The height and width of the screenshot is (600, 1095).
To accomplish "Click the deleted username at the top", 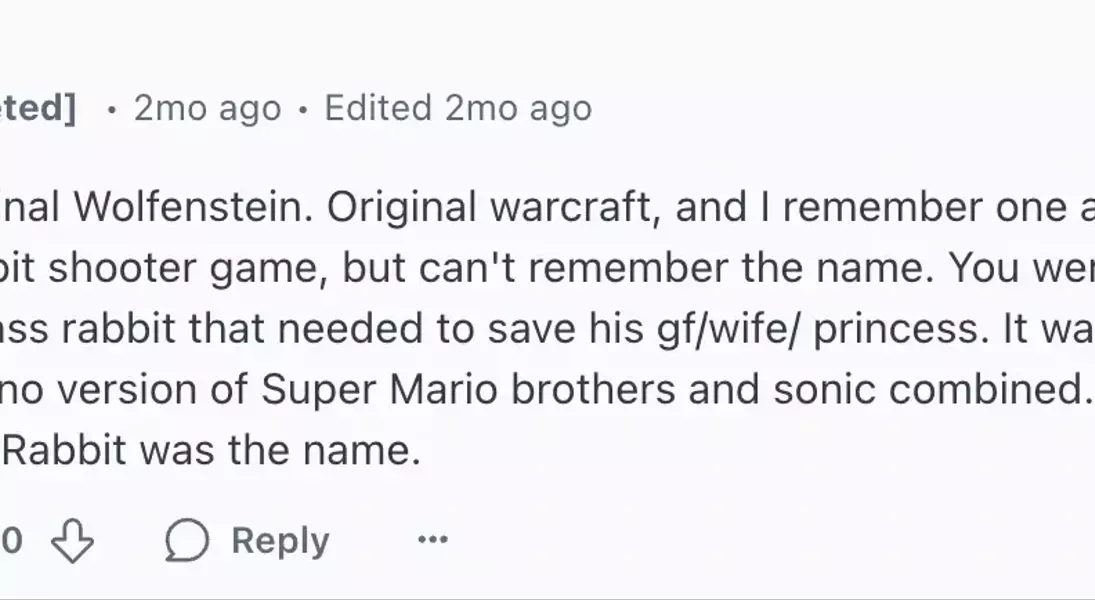I will point(38,108).
